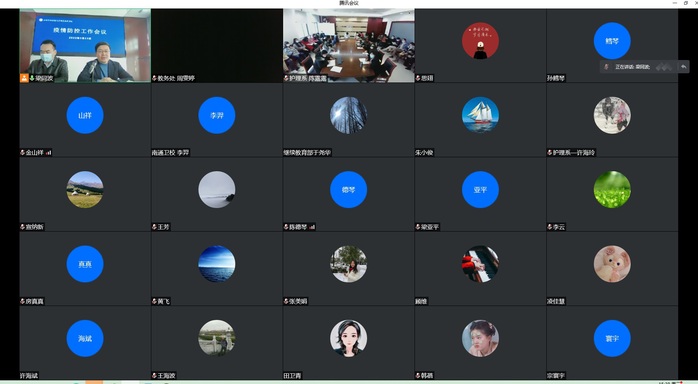Viewport: 698px width, 384px height.
Task: Click the blue avatar in the top-right tile
Action: coord(612,41)
